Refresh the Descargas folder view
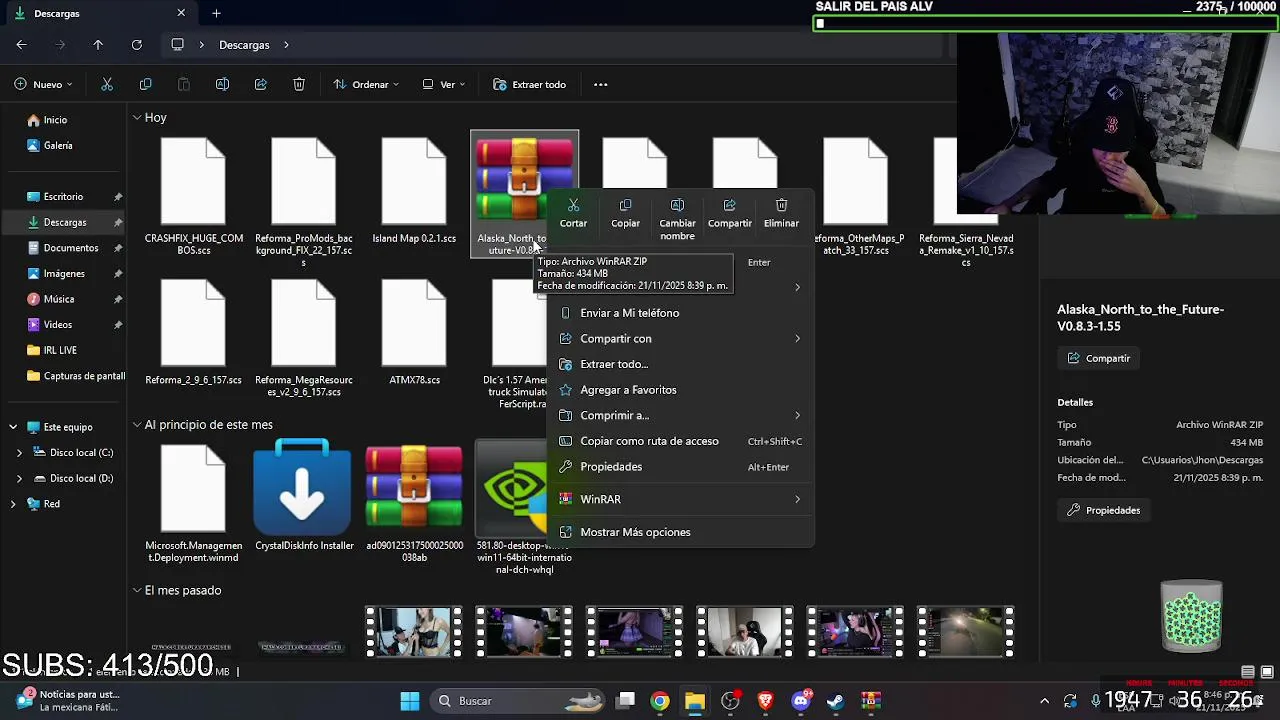This screenshot has height=720, width=1280. 136,45
